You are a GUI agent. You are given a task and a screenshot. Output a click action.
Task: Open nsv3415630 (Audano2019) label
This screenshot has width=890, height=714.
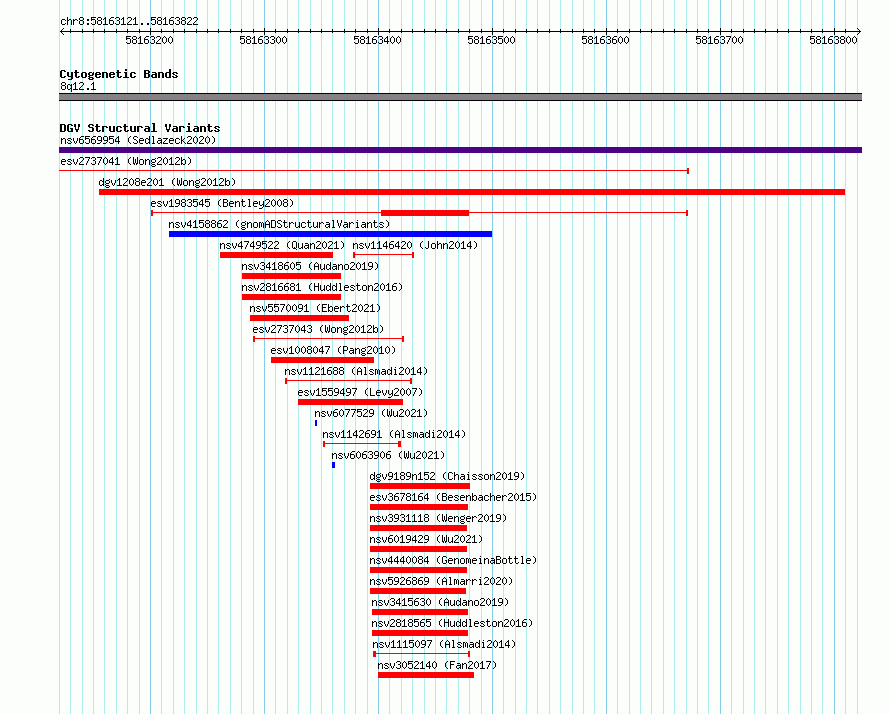pyautogui.click(x=440, y=602)
